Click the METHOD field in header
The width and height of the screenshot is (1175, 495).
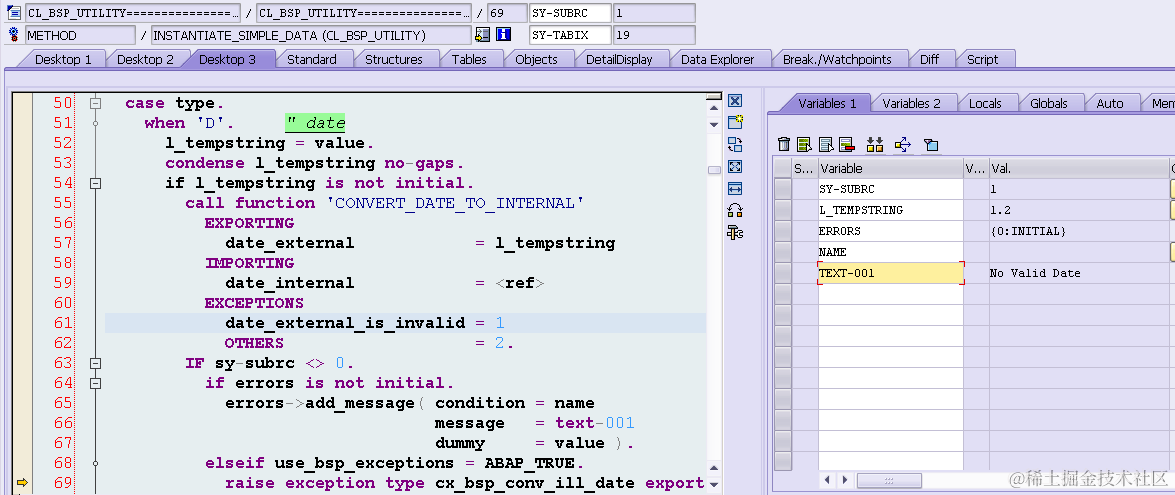click(x=79, y=35)
